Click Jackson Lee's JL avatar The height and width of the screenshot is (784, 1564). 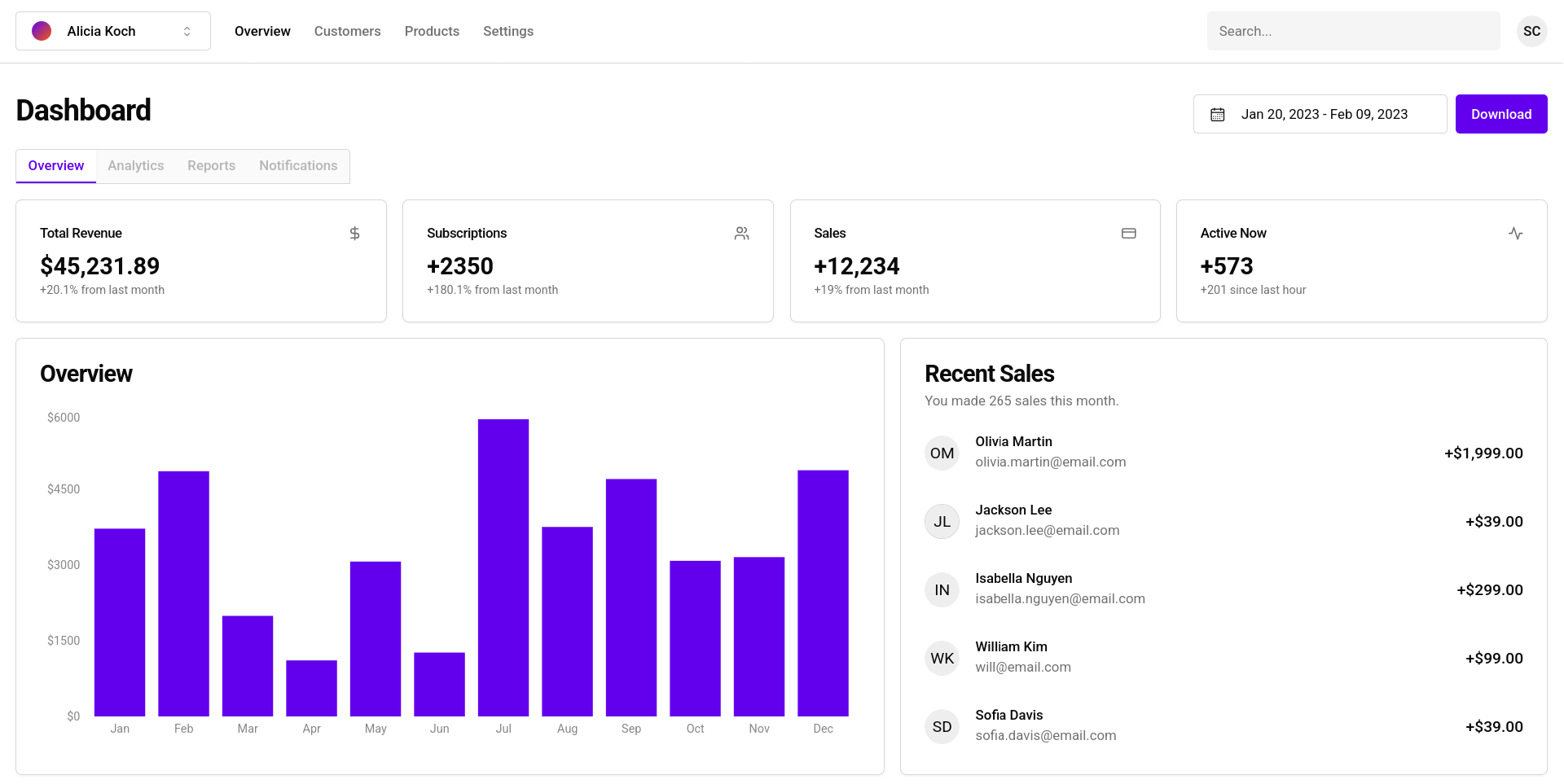[x=942, y=521]
